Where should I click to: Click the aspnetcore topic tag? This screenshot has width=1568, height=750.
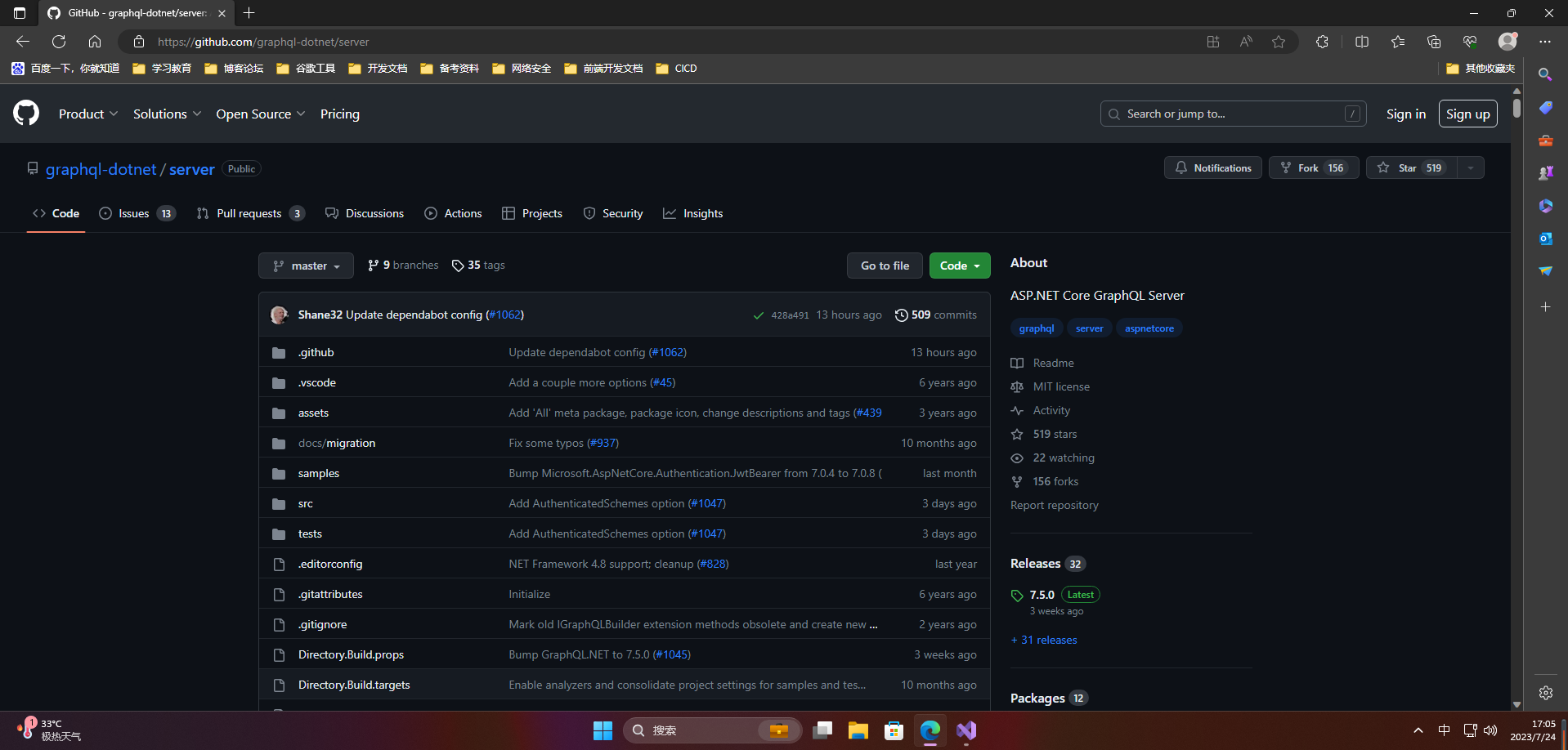[x=1149, y=328]
